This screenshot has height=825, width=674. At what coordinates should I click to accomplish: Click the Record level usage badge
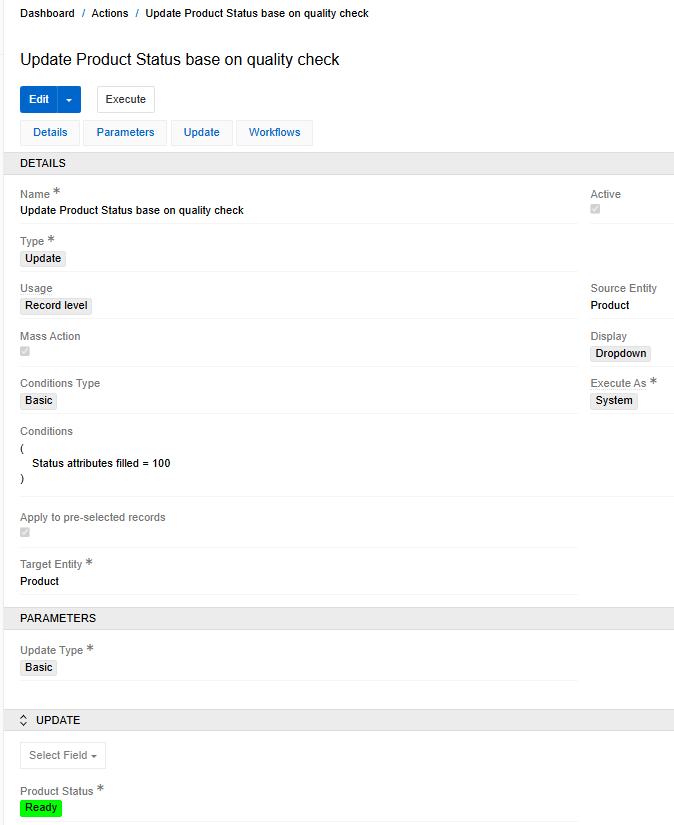(x=57, y=305)
